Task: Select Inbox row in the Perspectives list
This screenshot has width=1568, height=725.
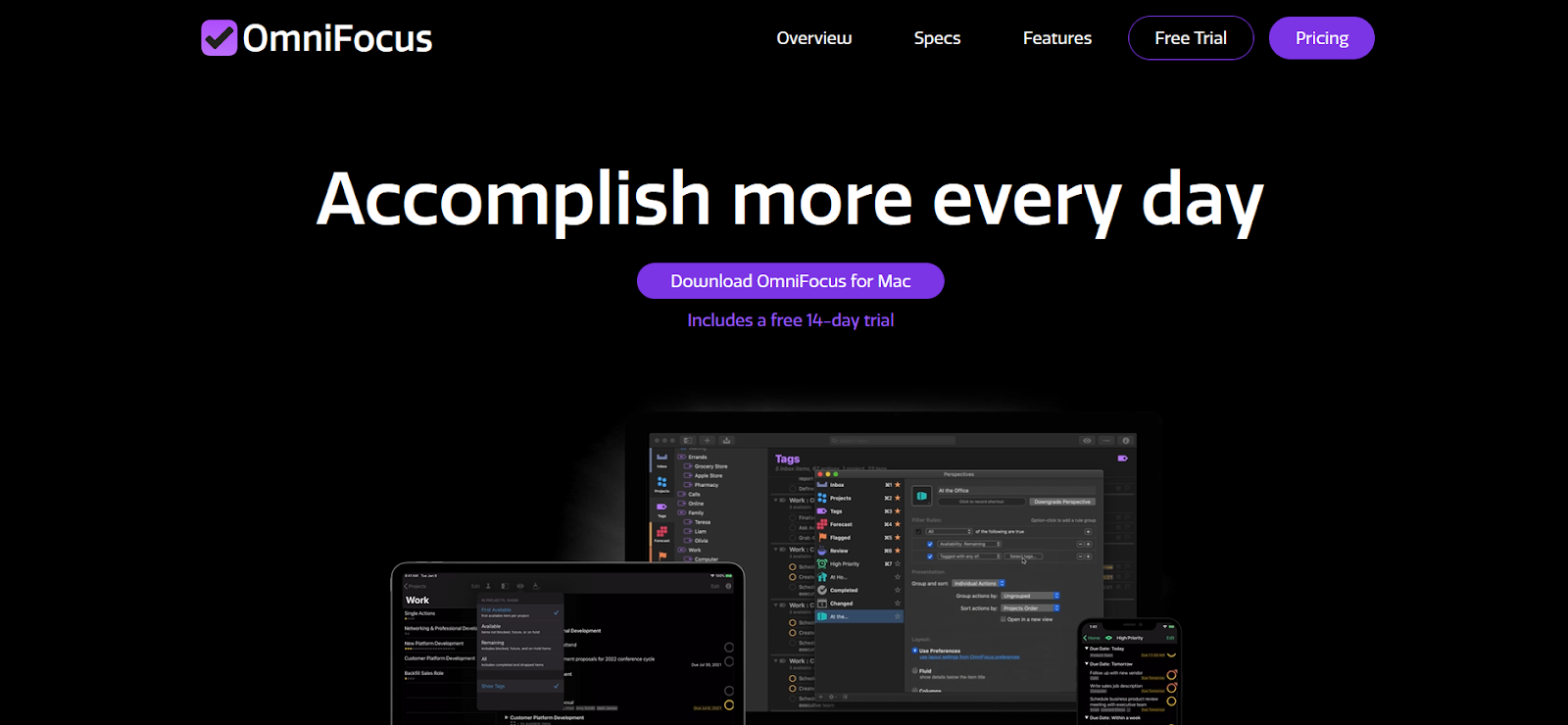Action: coord(858,485)
